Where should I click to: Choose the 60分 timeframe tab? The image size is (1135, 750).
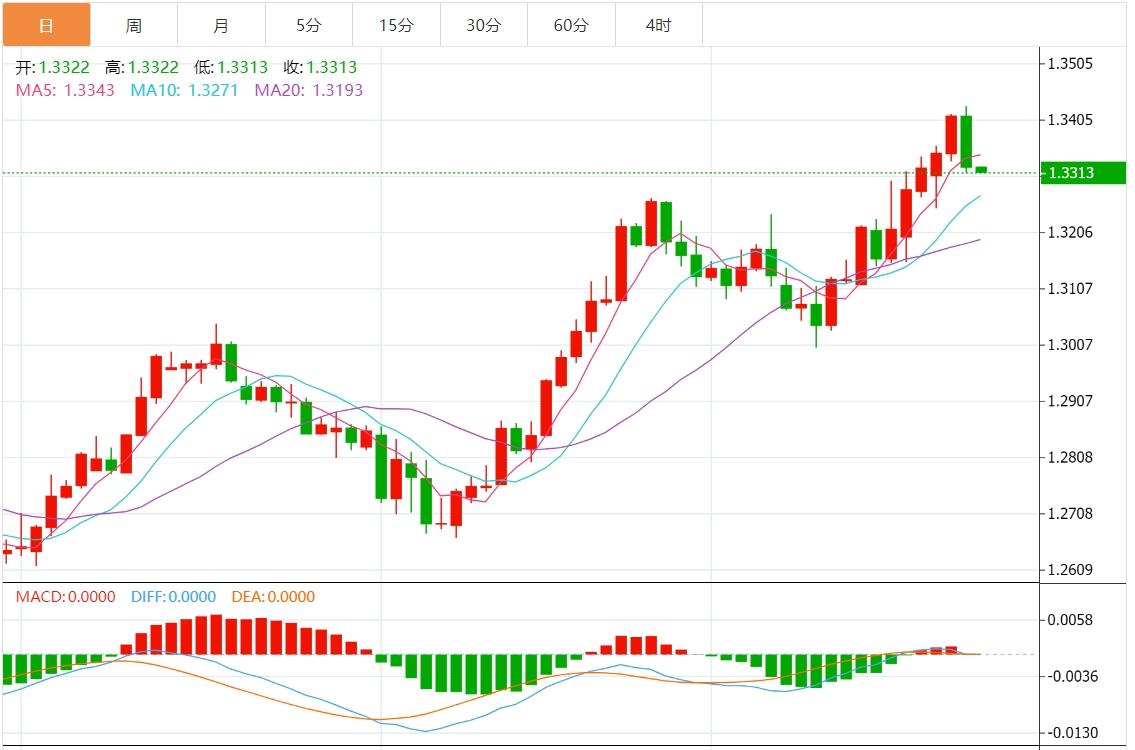pyautogui.click(x=571, y=25)
